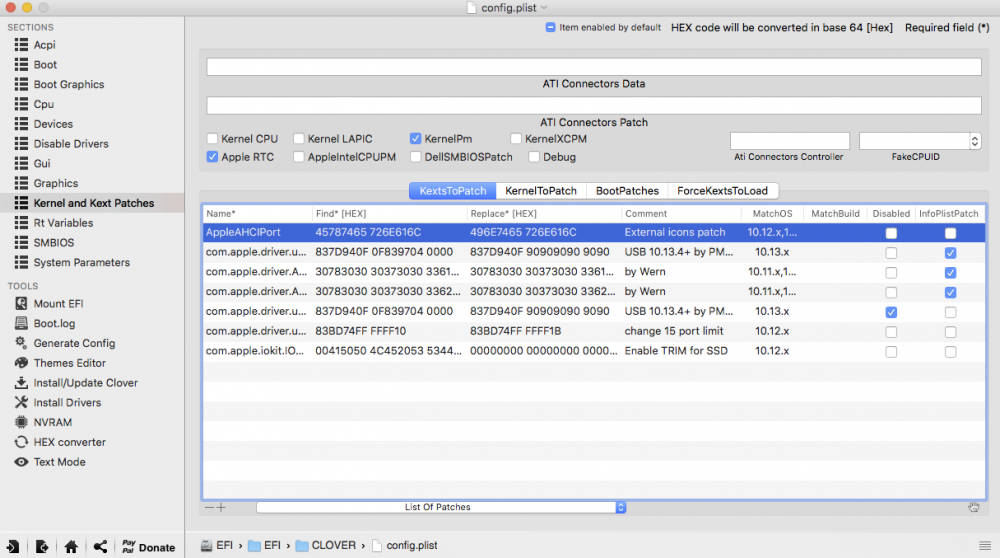Click the SMBIOS section list icon
This screenshot has height=558, width=1000.
[21, 242]
